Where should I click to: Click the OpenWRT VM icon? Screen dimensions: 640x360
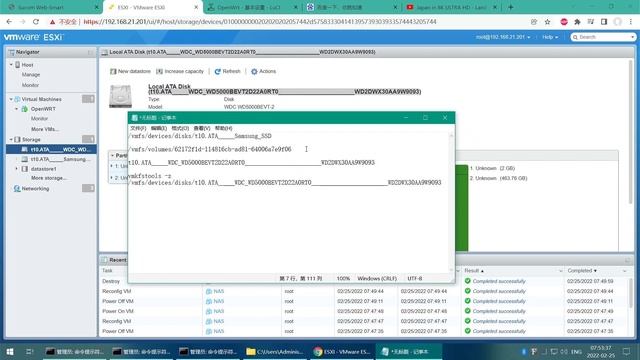[25, 109]
